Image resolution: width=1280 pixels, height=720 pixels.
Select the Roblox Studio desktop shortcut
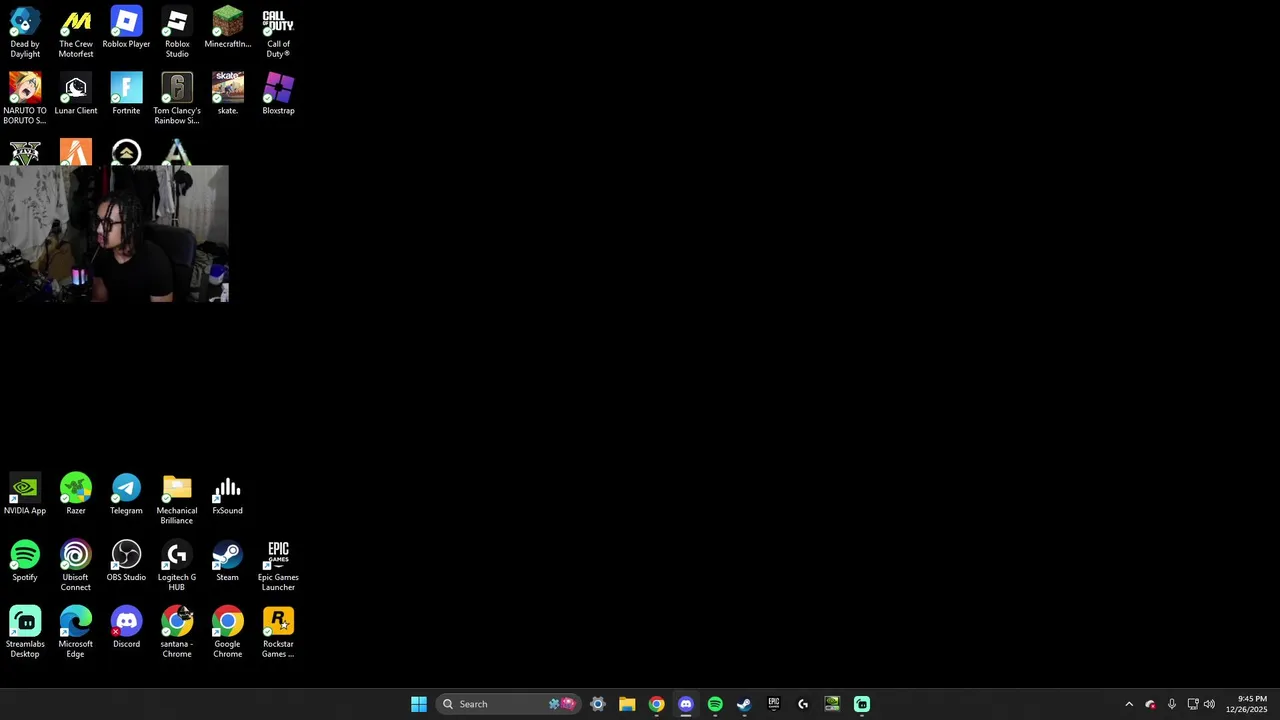click(x=177, y=32)
